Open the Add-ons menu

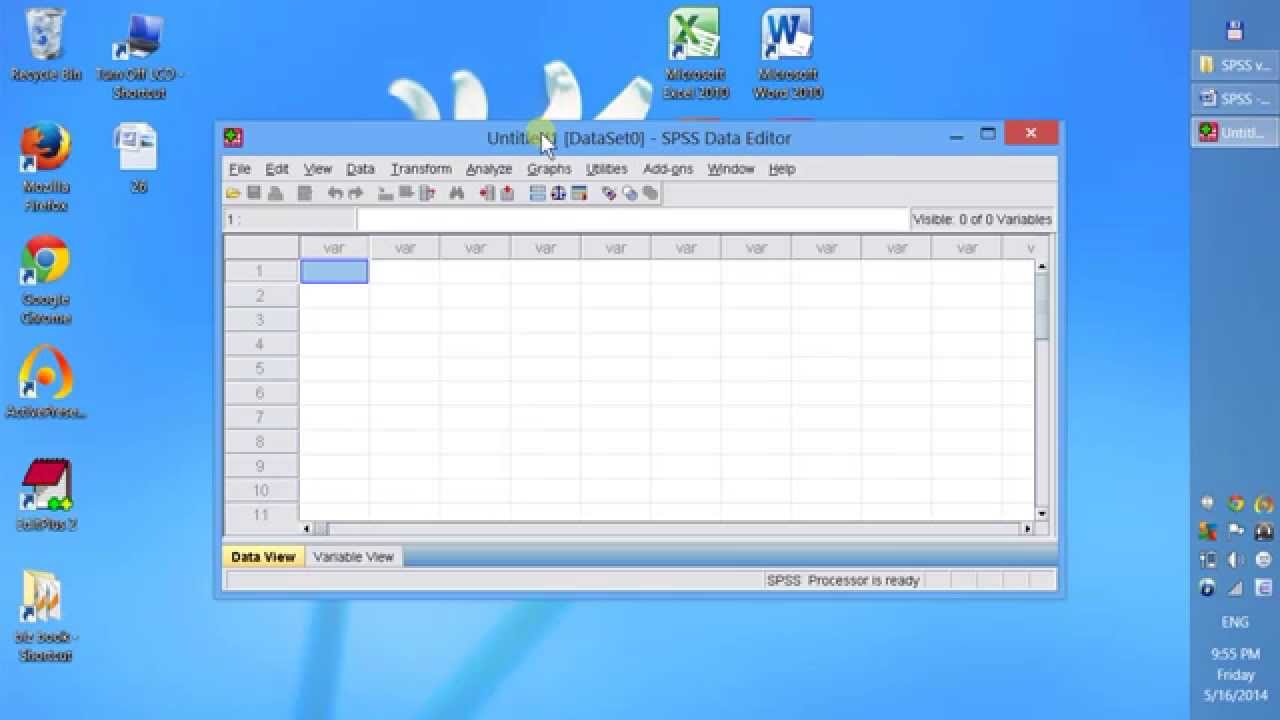click(x=668, y=169)
